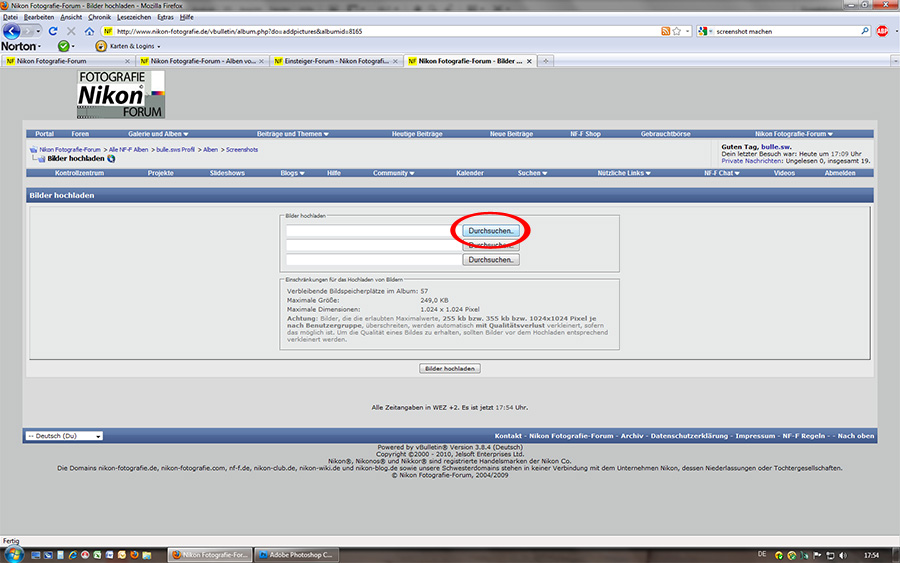This screenshot has height=563, width=900.
Task: Click the RSS feed icon in address bar
Action: (x=665, y=31)
